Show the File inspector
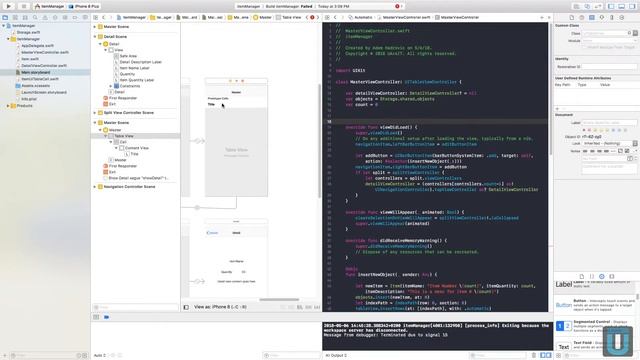The height and width of the screenshot is (360, 640). point(571,18)
